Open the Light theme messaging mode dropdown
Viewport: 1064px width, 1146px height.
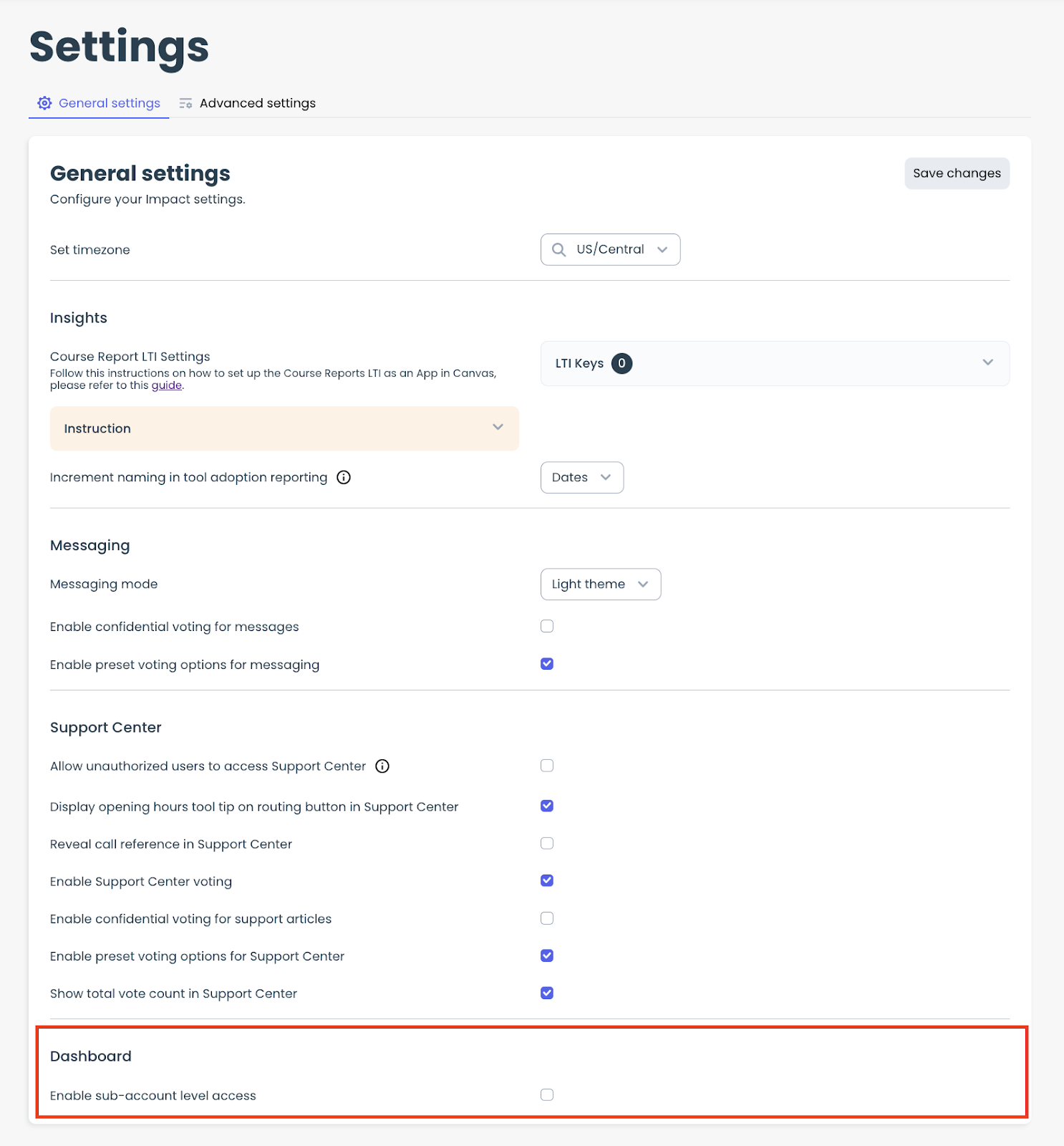tap(600, 584)
